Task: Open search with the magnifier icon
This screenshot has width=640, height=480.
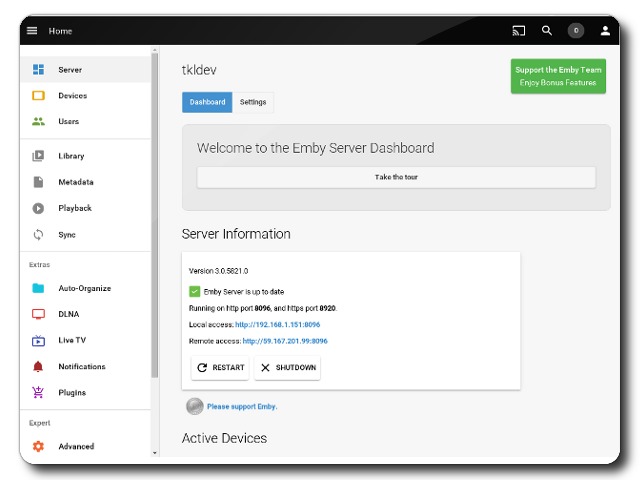Action: coord(547,31)
